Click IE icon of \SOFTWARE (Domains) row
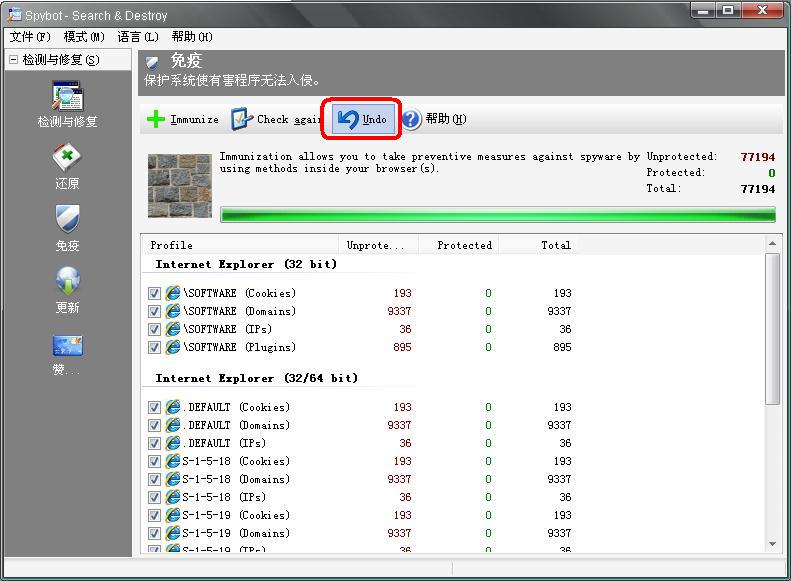Screen dimensions: 791x581 pyautogui.click(x=173, y=311)
